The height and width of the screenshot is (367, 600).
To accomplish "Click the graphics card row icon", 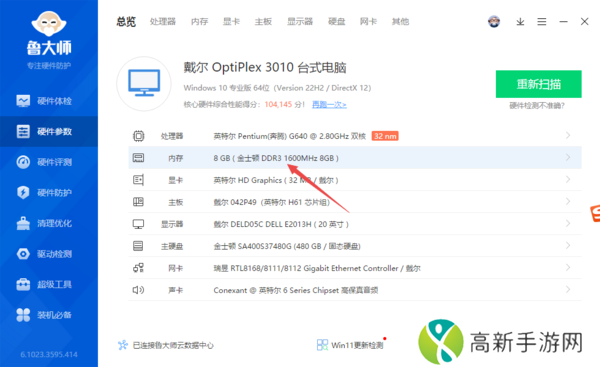I will [x=138, y=180].
